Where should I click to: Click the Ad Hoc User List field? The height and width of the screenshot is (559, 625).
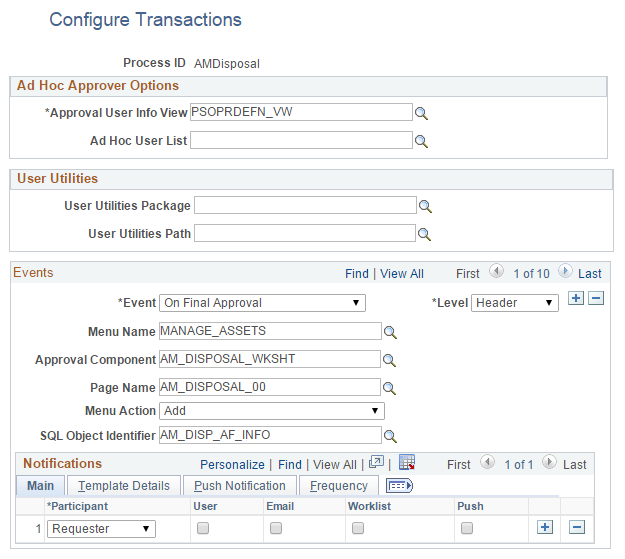tap(301, 140)
